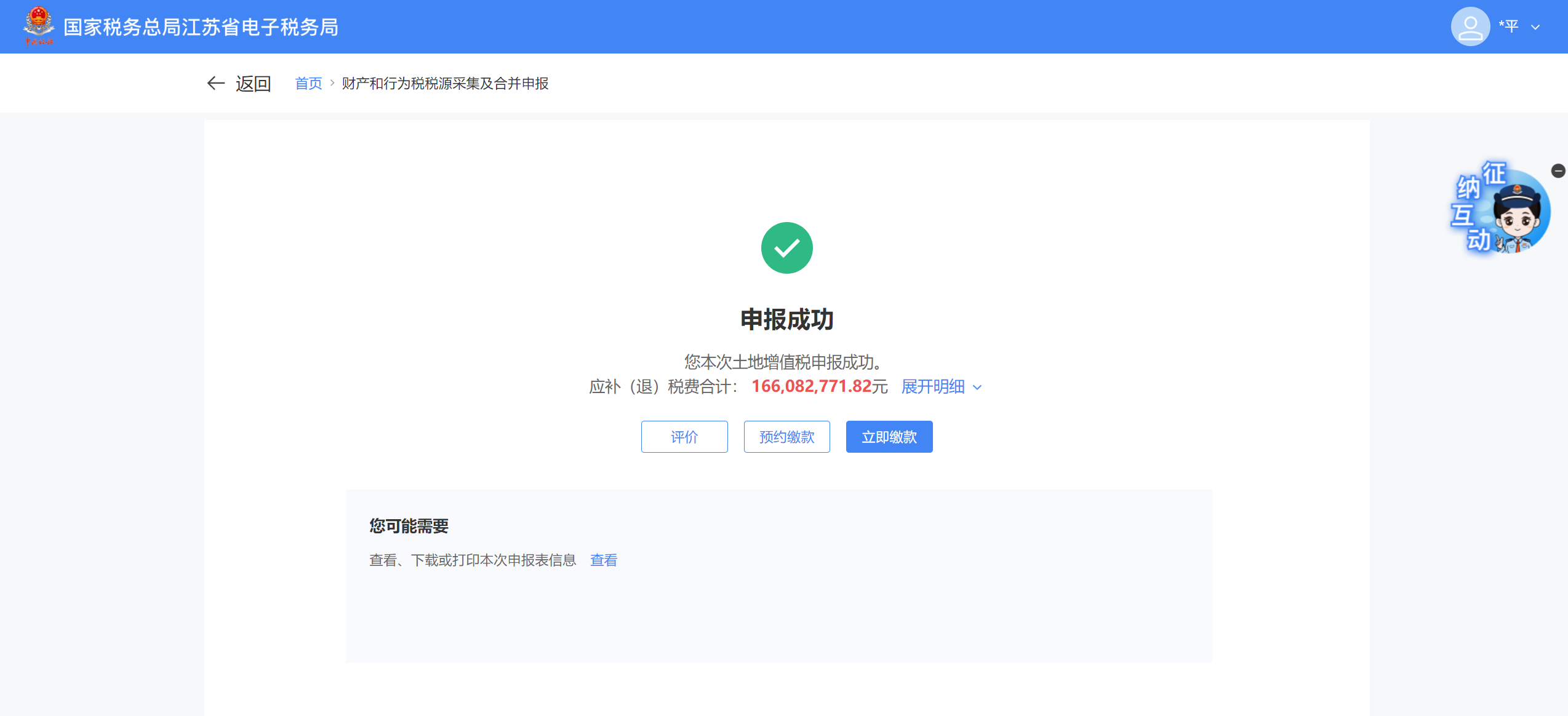Click the 立即缴款 pay now button
Viewport: 1568px width, 716px height.
(889, 437)
